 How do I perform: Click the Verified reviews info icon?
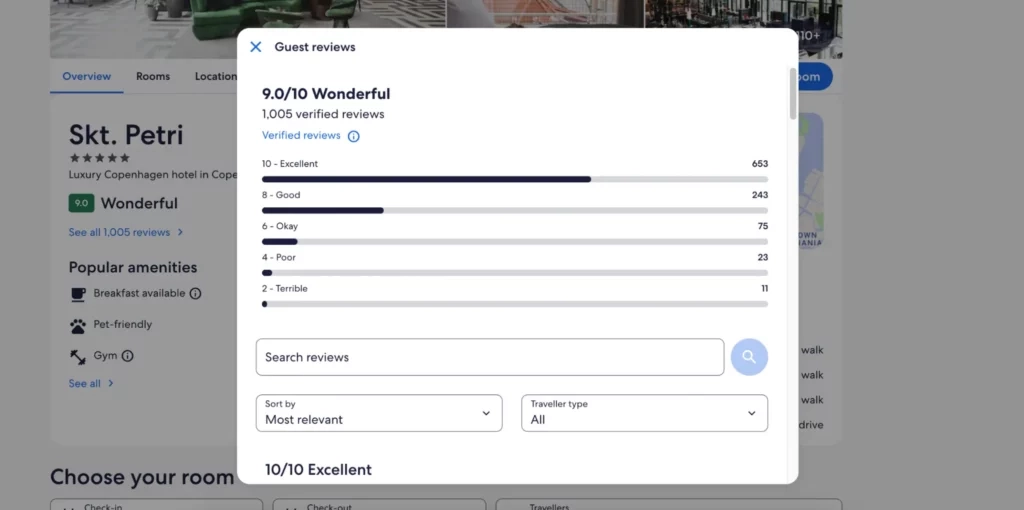pyautogui.click(x=353, y=136)
